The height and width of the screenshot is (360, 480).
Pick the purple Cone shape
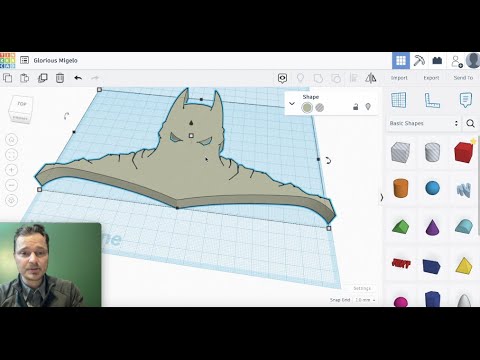pos(432,227)
